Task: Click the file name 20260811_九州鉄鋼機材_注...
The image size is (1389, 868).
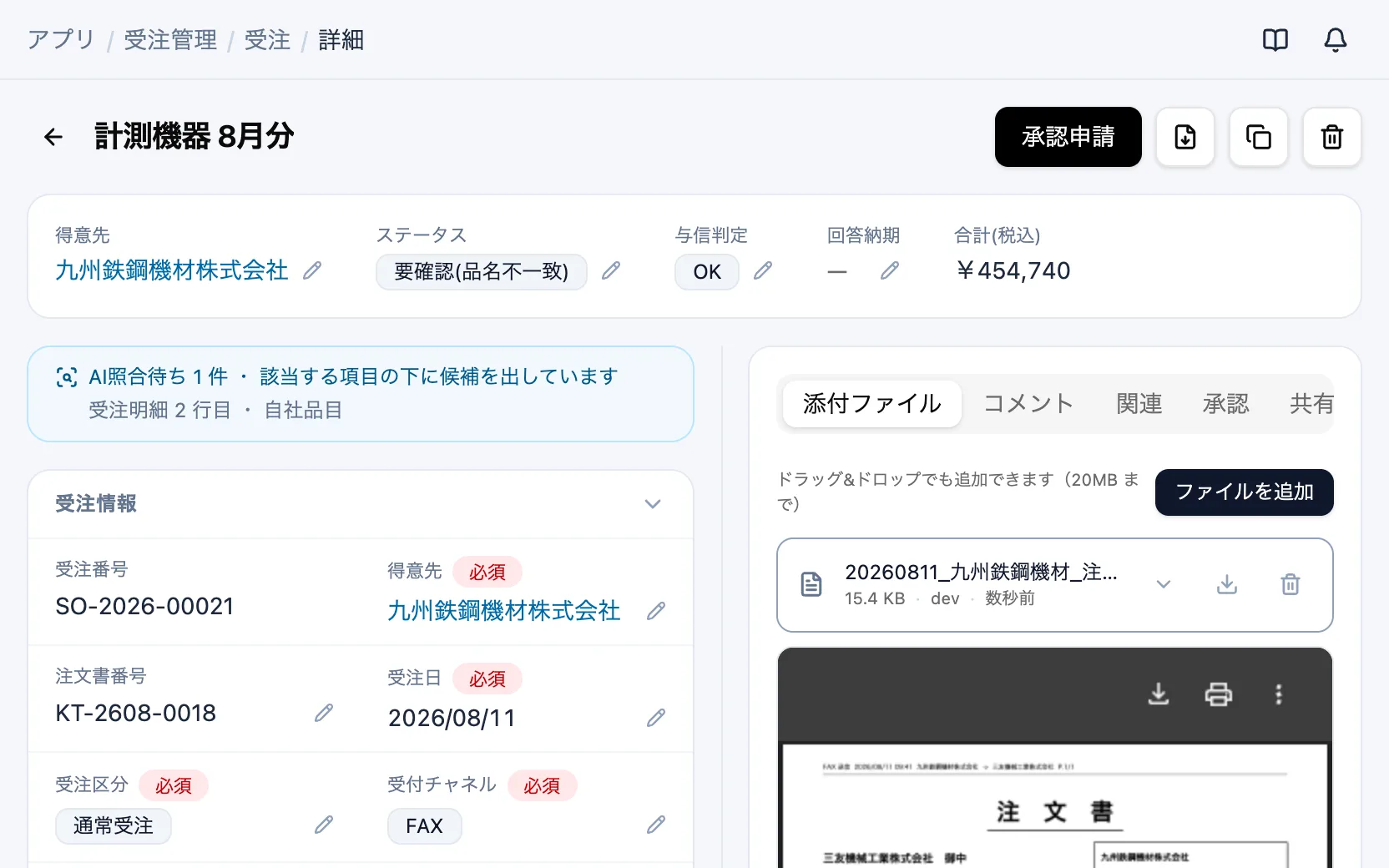Action: pos(981,572)
